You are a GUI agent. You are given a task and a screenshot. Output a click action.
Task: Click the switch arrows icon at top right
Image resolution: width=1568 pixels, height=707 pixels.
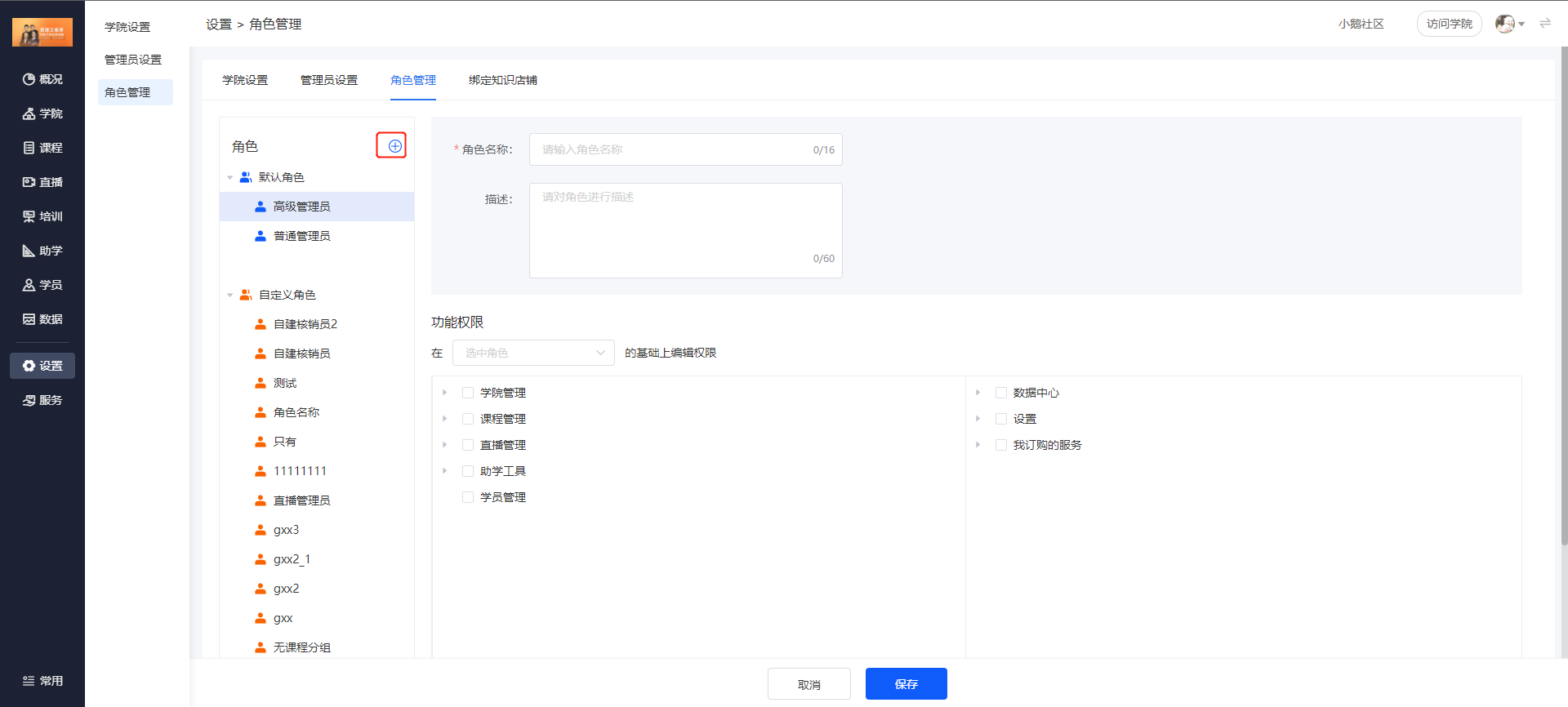pyautogui.click(x=1545, y=24)
